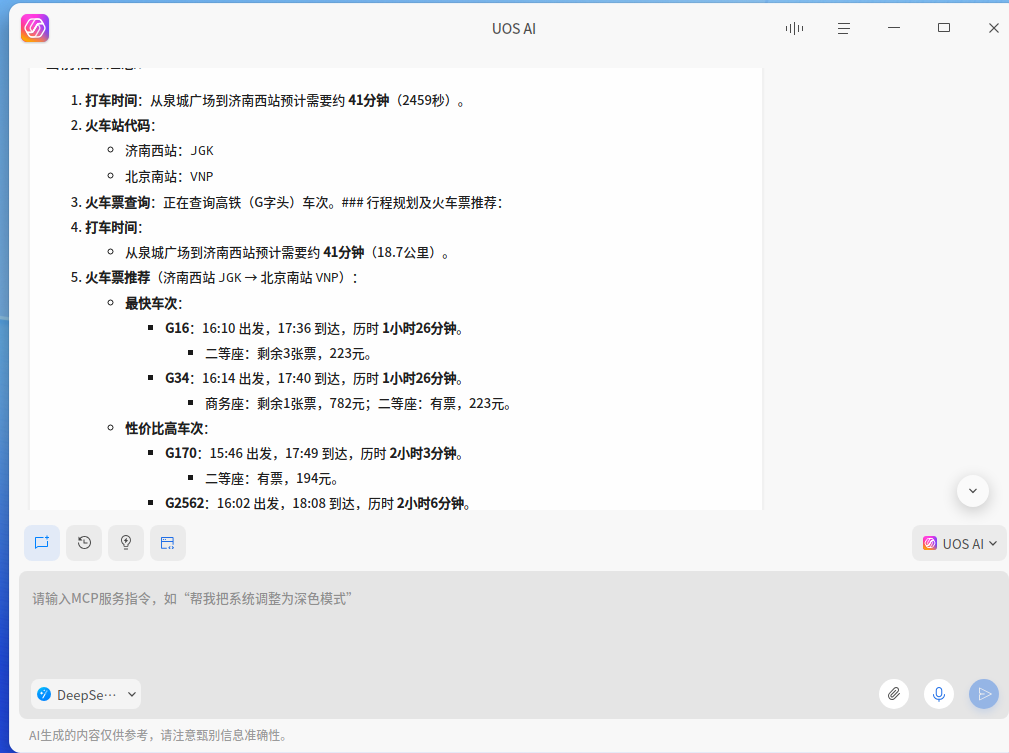
Task: Click the 最快车次 heading
Action: point(153,303)
